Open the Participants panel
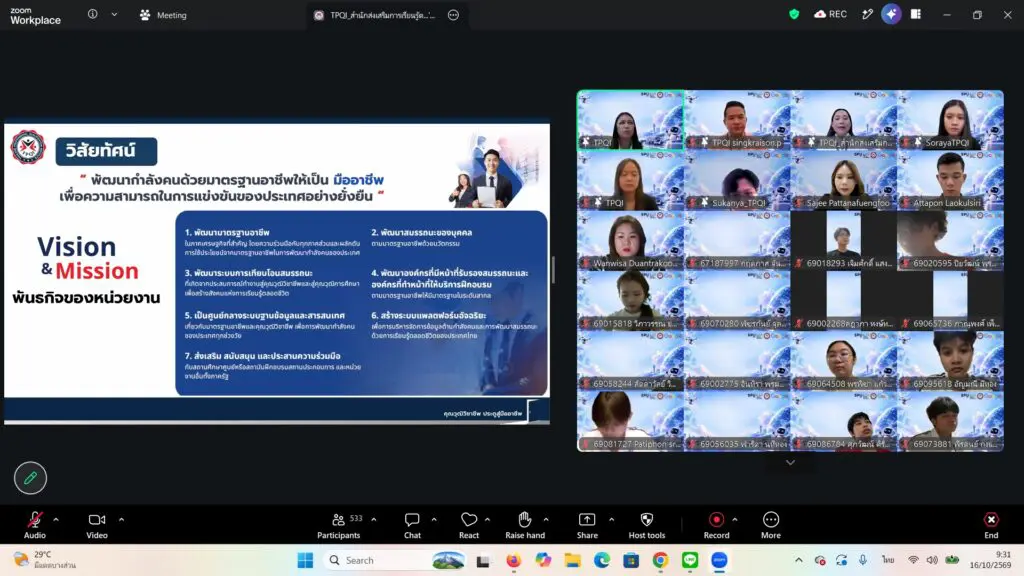The height and width of the screenshot is (576, 1024). (338, 525)
